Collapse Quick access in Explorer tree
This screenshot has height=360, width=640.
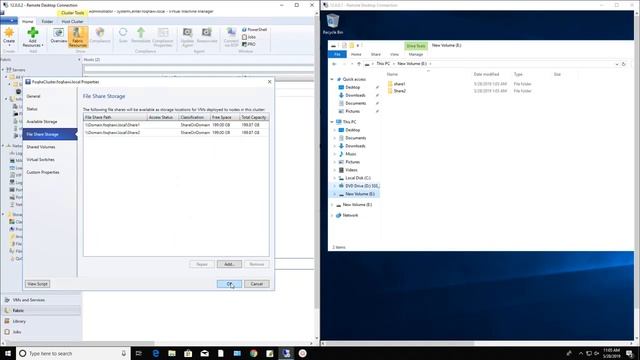332,79
